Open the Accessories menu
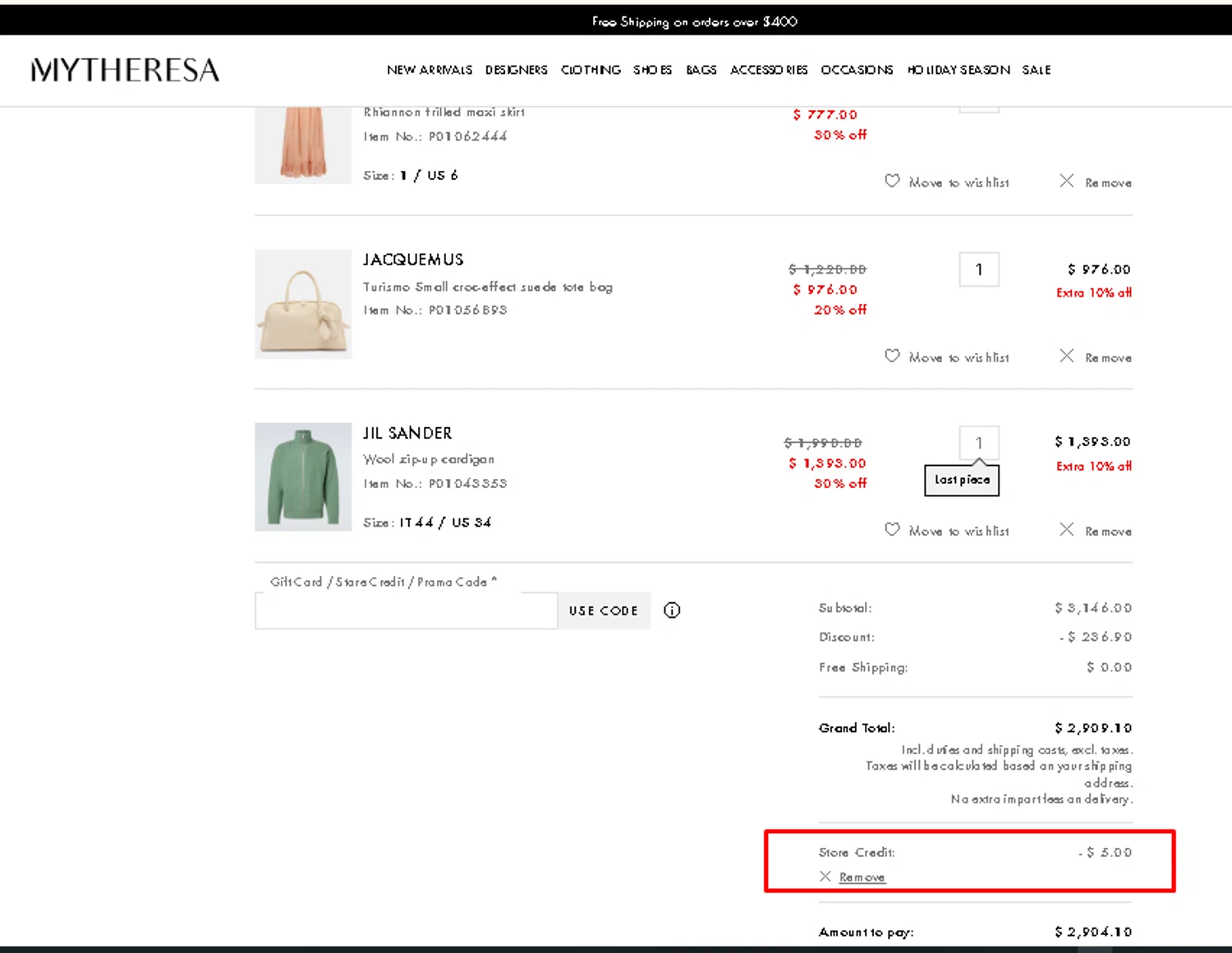Screen dimensions: 1232x953 point(769,70)
